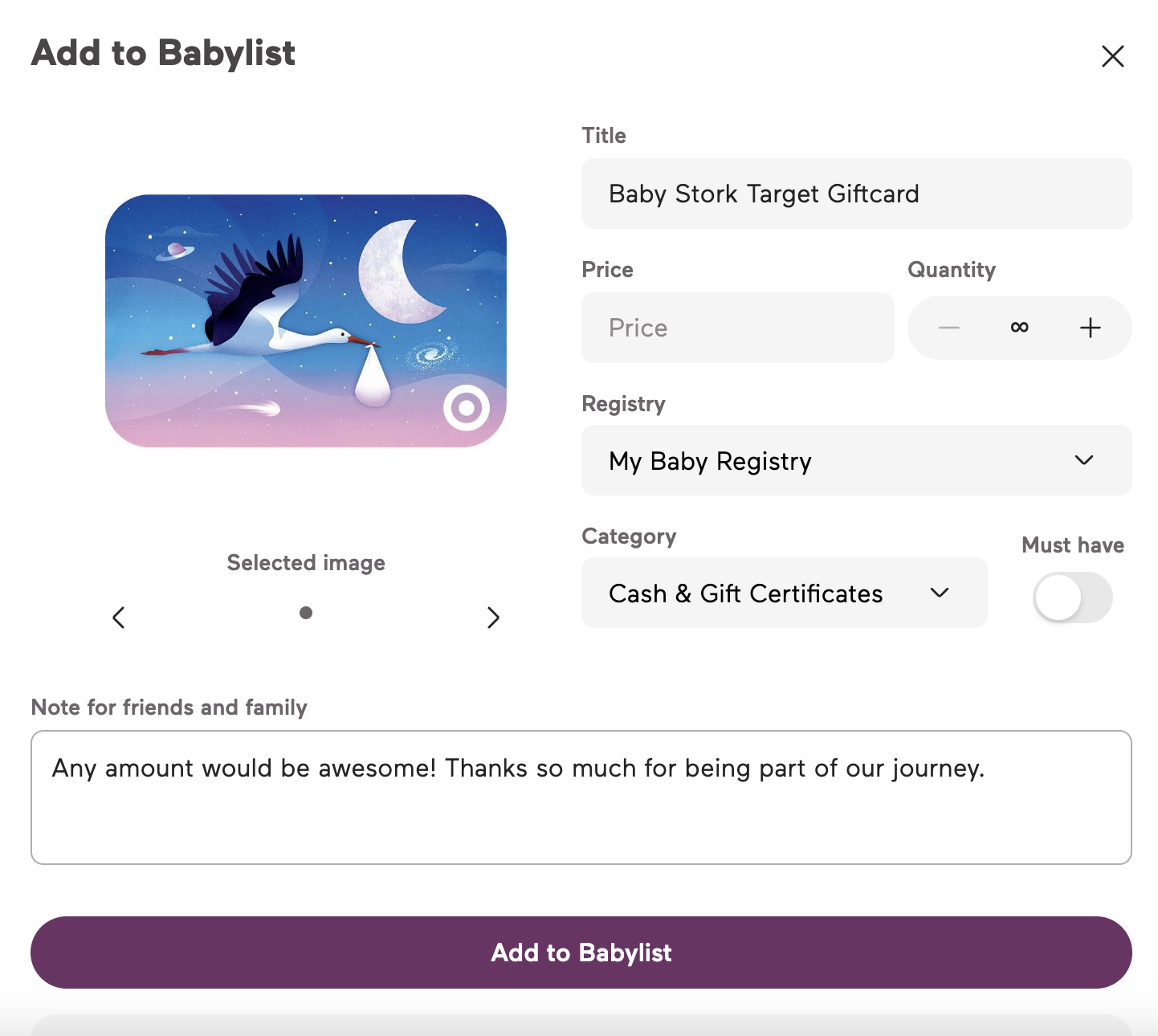This screenshot has width=1158, height=1036.
Task: Focus the Price input field
Action: (x=737, y=328)
